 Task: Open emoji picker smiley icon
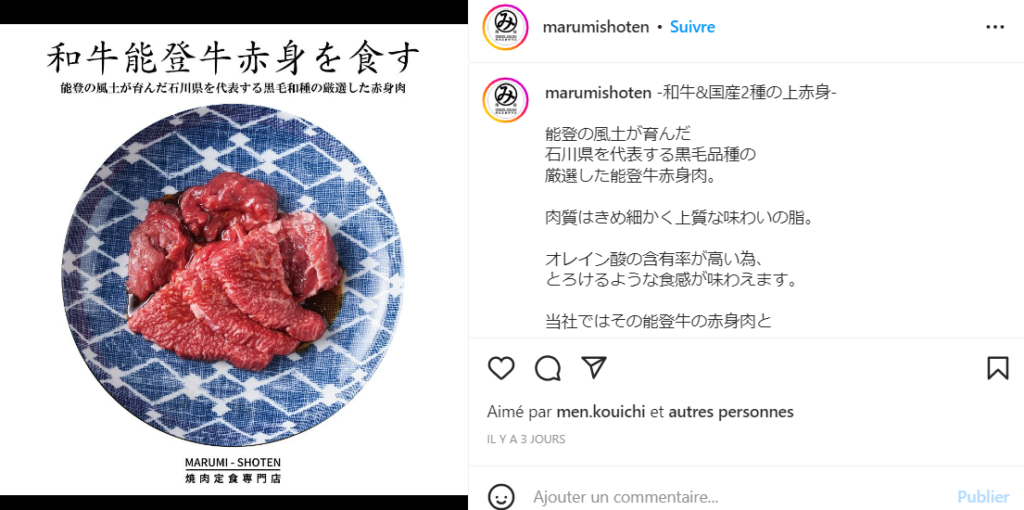click(x=501, y=496)
